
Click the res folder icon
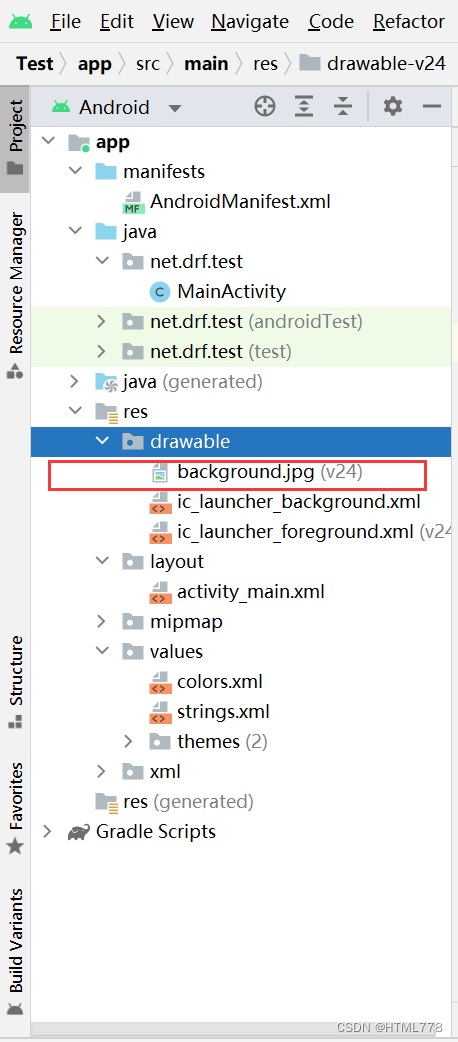click(x=106, y=413)
